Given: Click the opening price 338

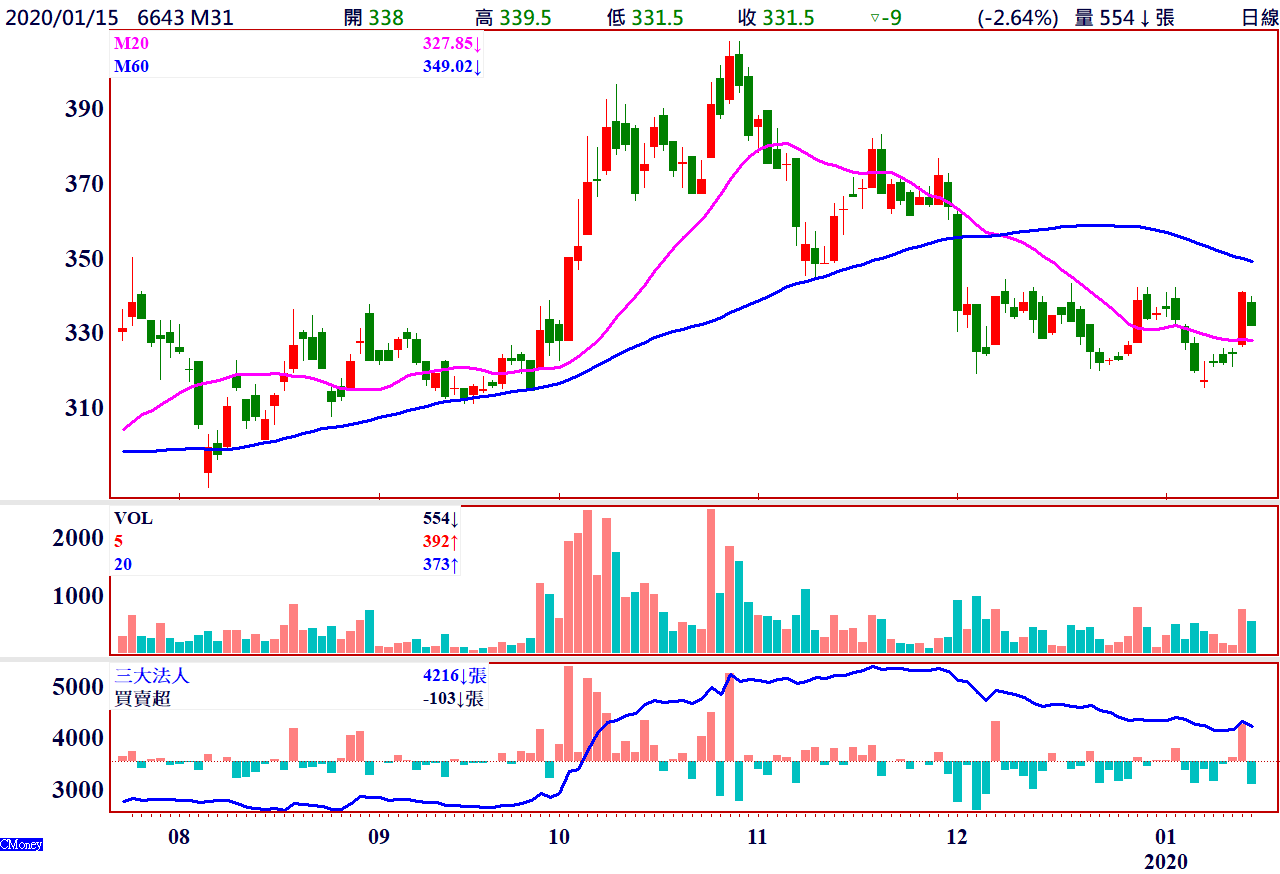Looking at the screenshot, I should (x=386, y=17).
